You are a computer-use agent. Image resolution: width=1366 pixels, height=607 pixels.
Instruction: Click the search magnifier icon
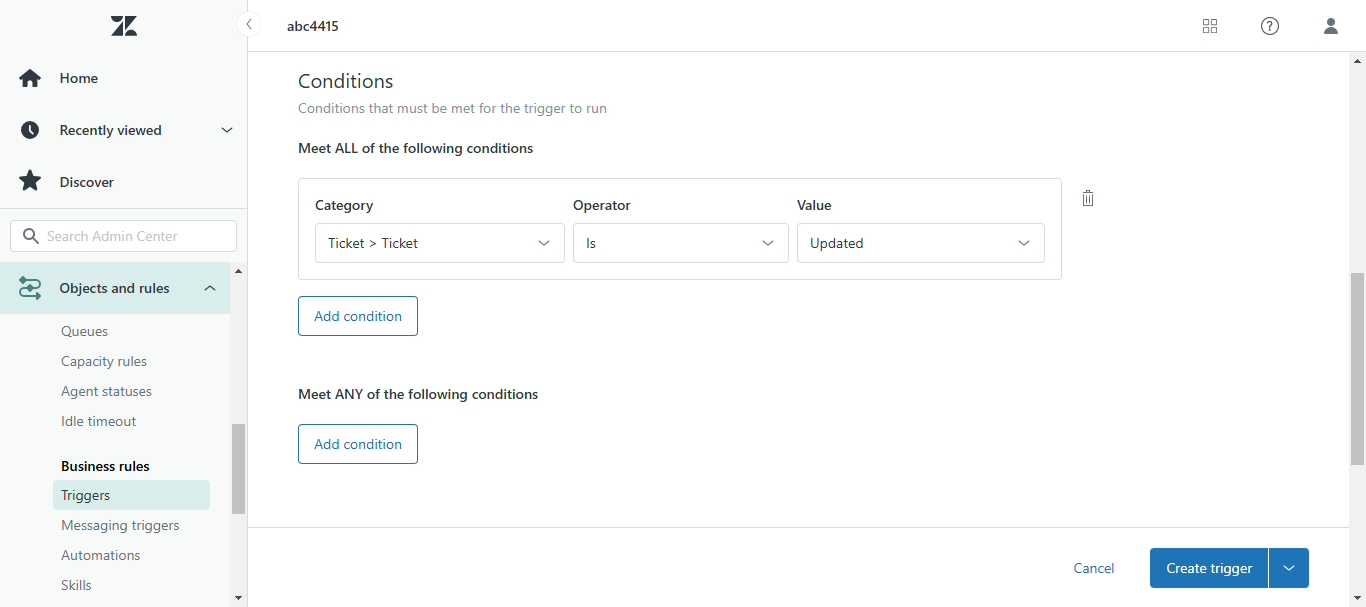29,236
